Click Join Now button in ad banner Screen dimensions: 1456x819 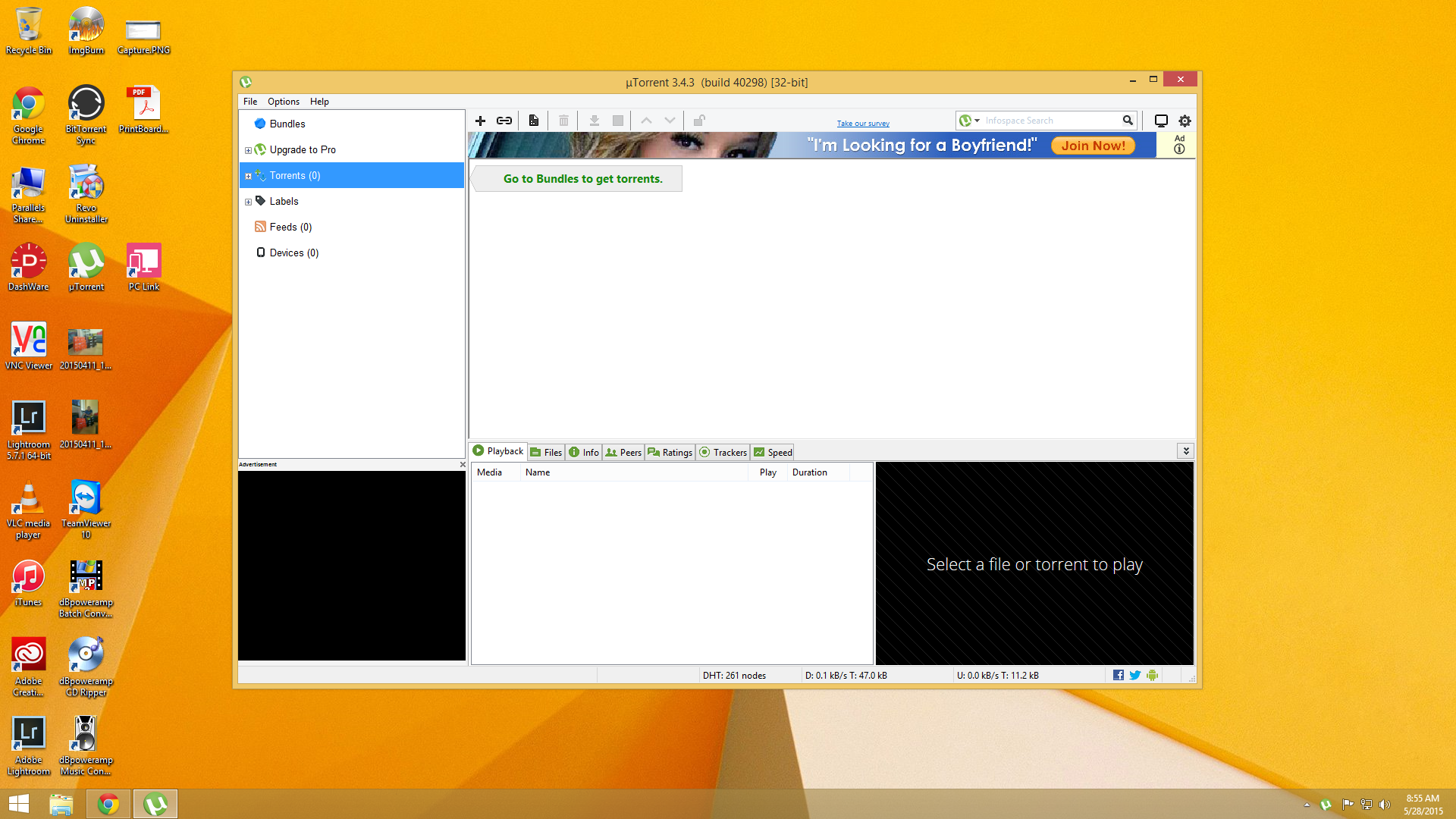[x=1093, y=146]
